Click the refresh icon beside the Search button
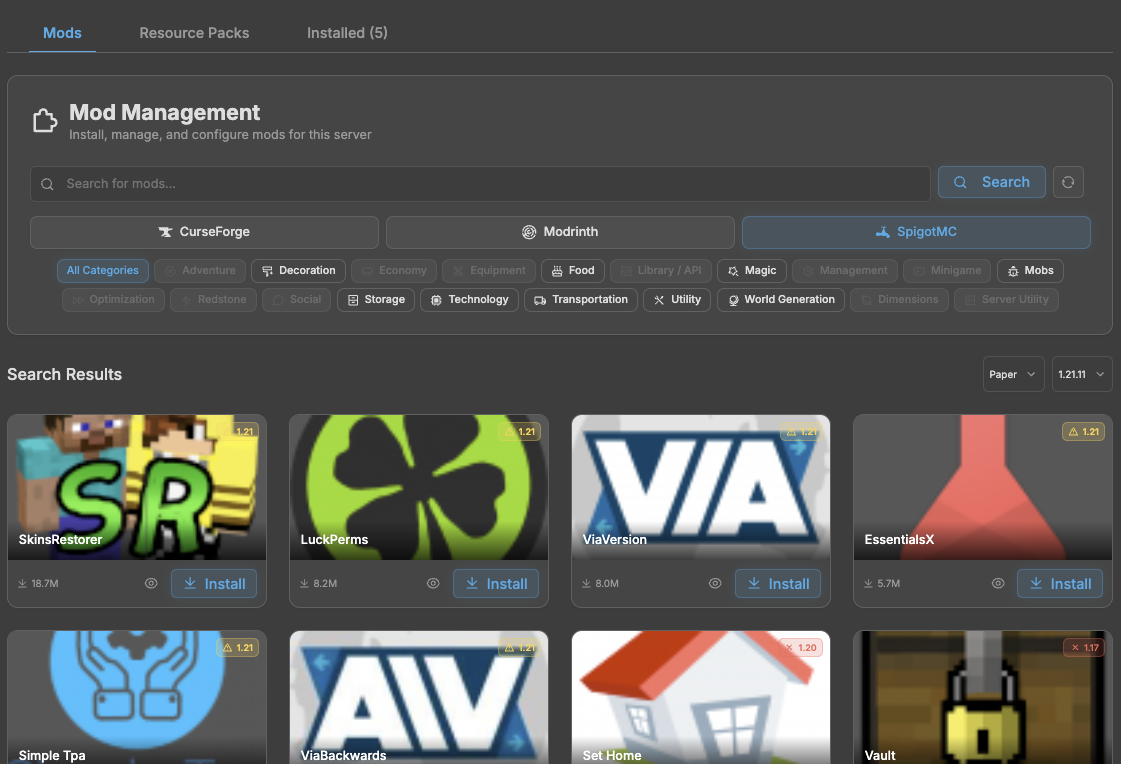The height and width of the screenshot is (764, 1121). tap(1068, 181)
